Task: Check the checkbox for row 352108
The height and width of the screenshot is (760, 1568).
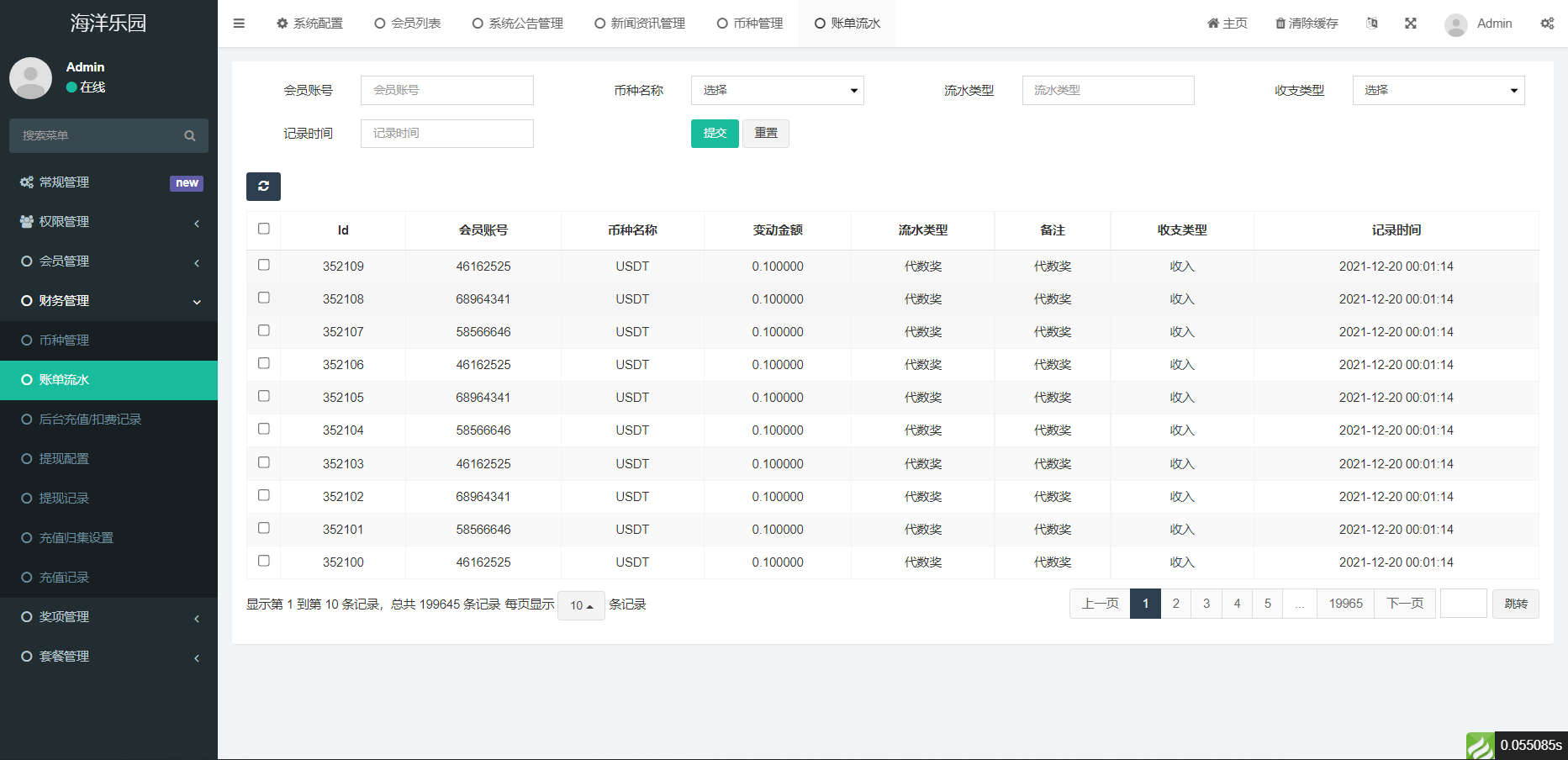Action: click(x=264, y=298)
